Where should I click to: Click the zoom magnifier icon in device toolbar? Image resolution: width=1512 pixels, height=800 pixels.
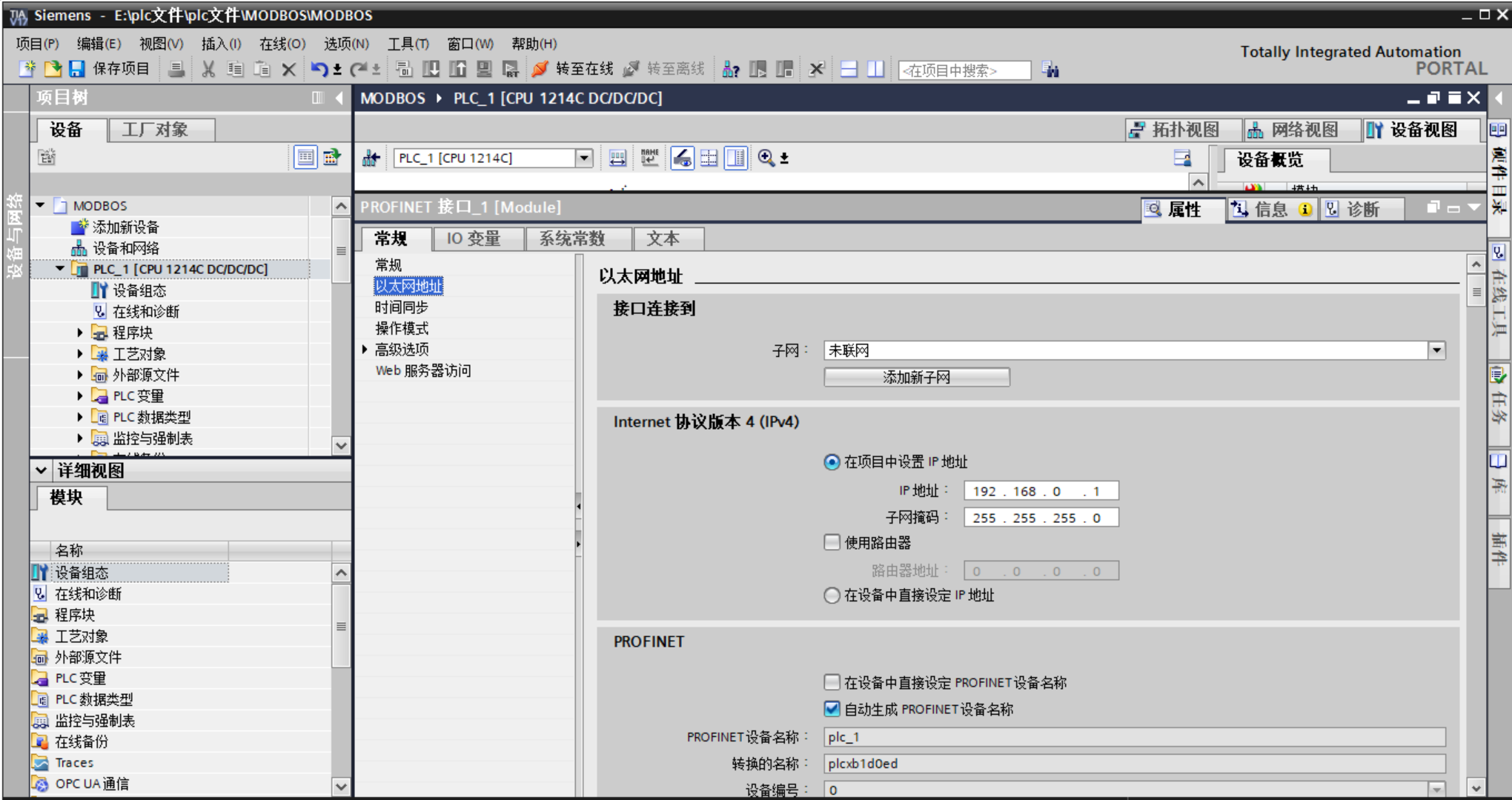point(766,158)
